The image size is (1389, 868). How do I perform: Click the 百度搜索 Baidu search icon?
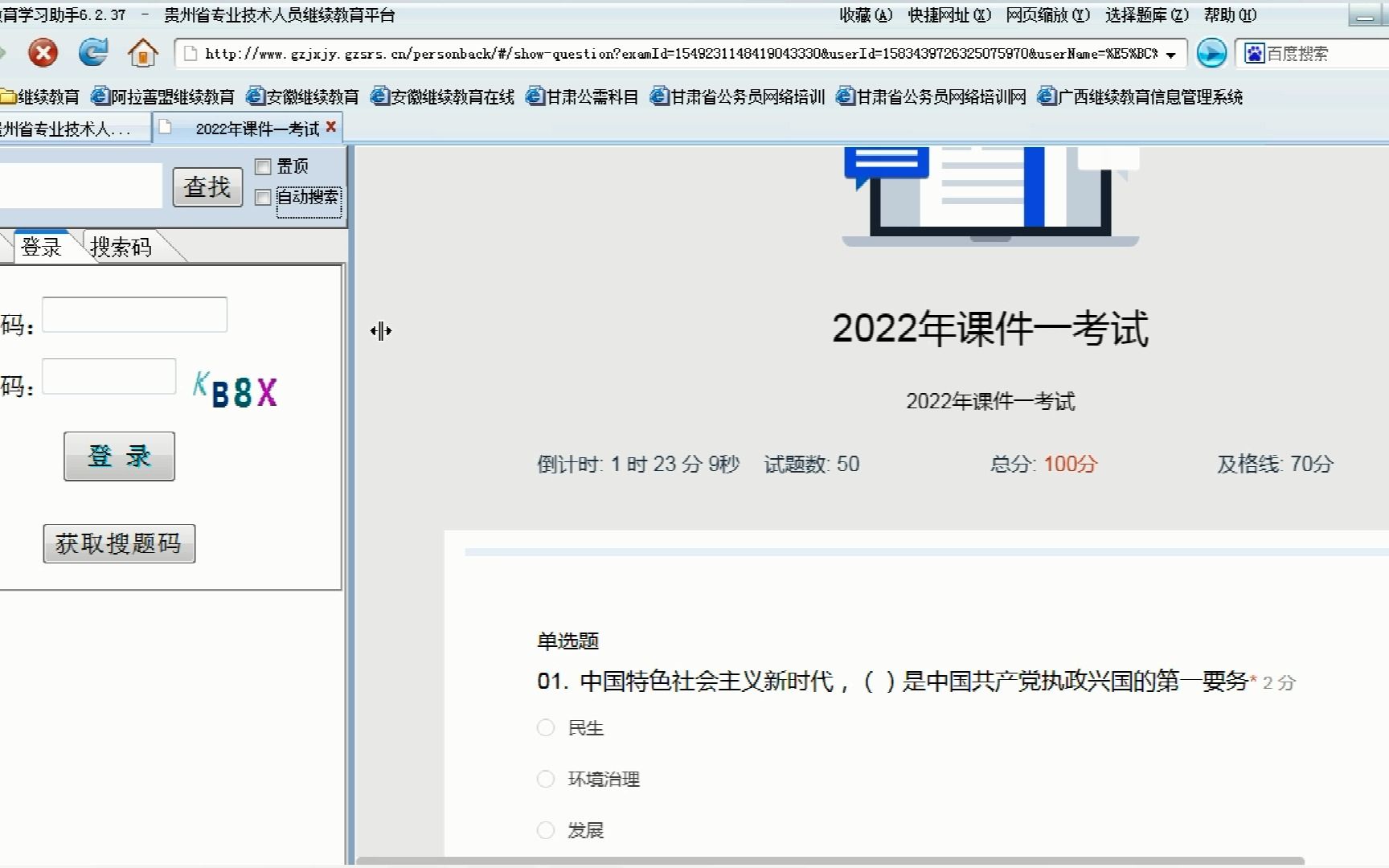(1255, 53)
